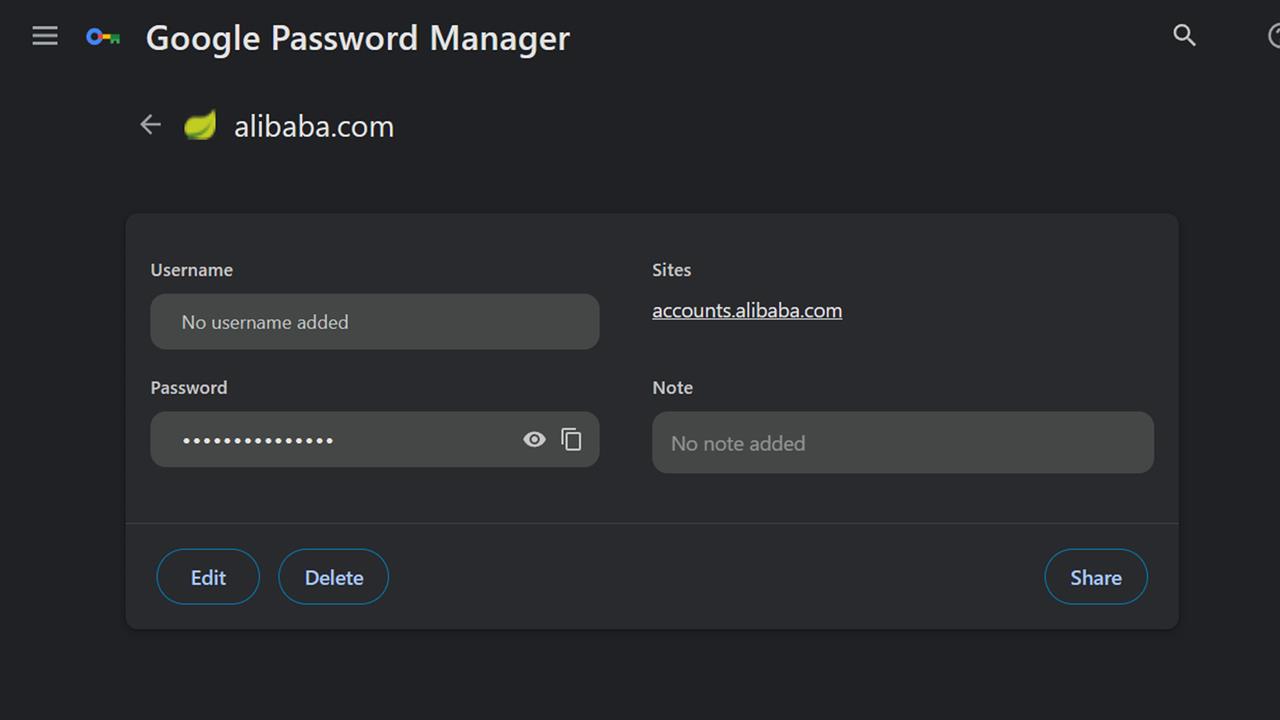
Task: Open the hamburger main menu
Action: (45, 36)
